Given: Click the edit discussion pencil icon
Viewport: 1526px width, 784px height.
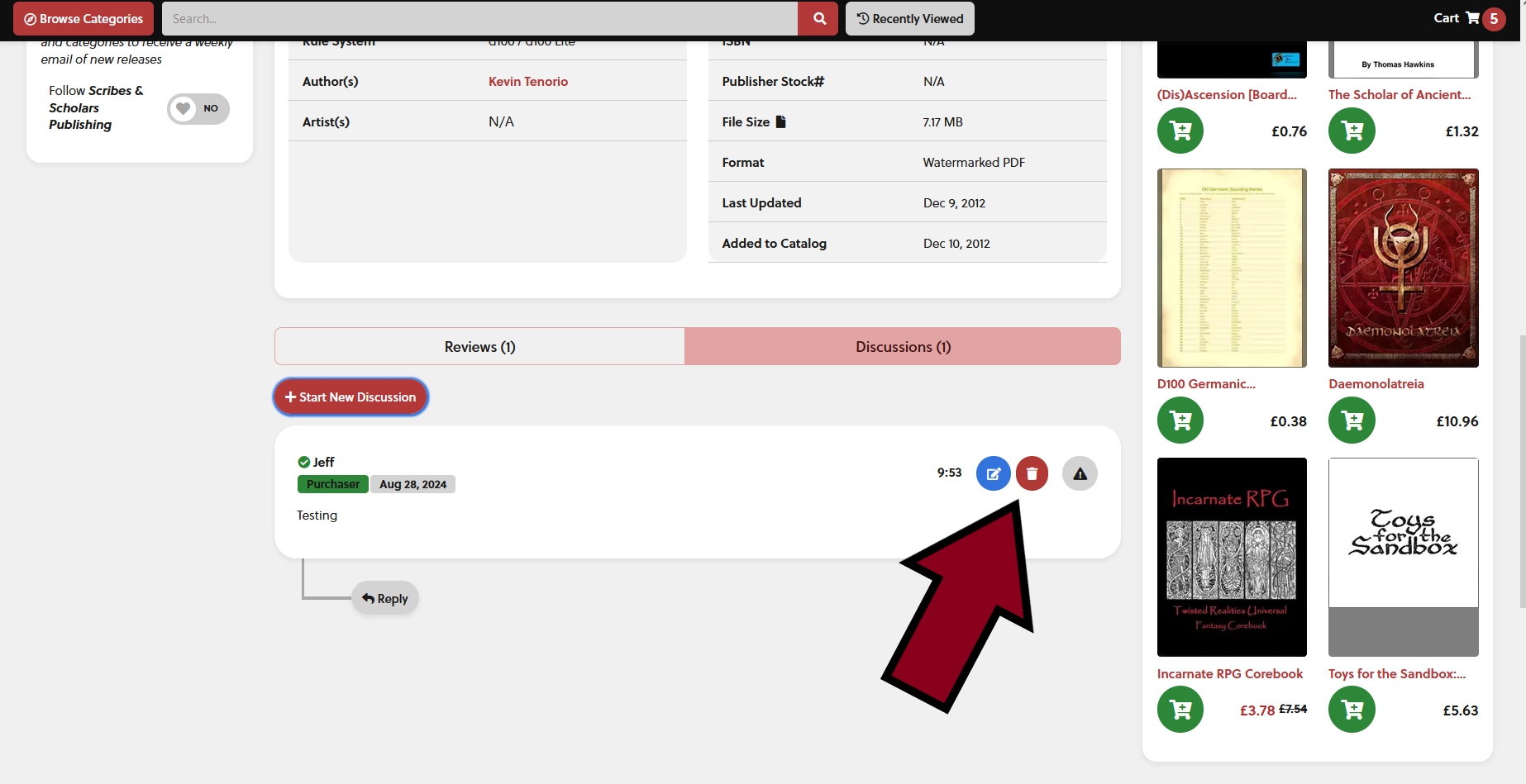Looking at the screenshot, I should pos(993,473).
